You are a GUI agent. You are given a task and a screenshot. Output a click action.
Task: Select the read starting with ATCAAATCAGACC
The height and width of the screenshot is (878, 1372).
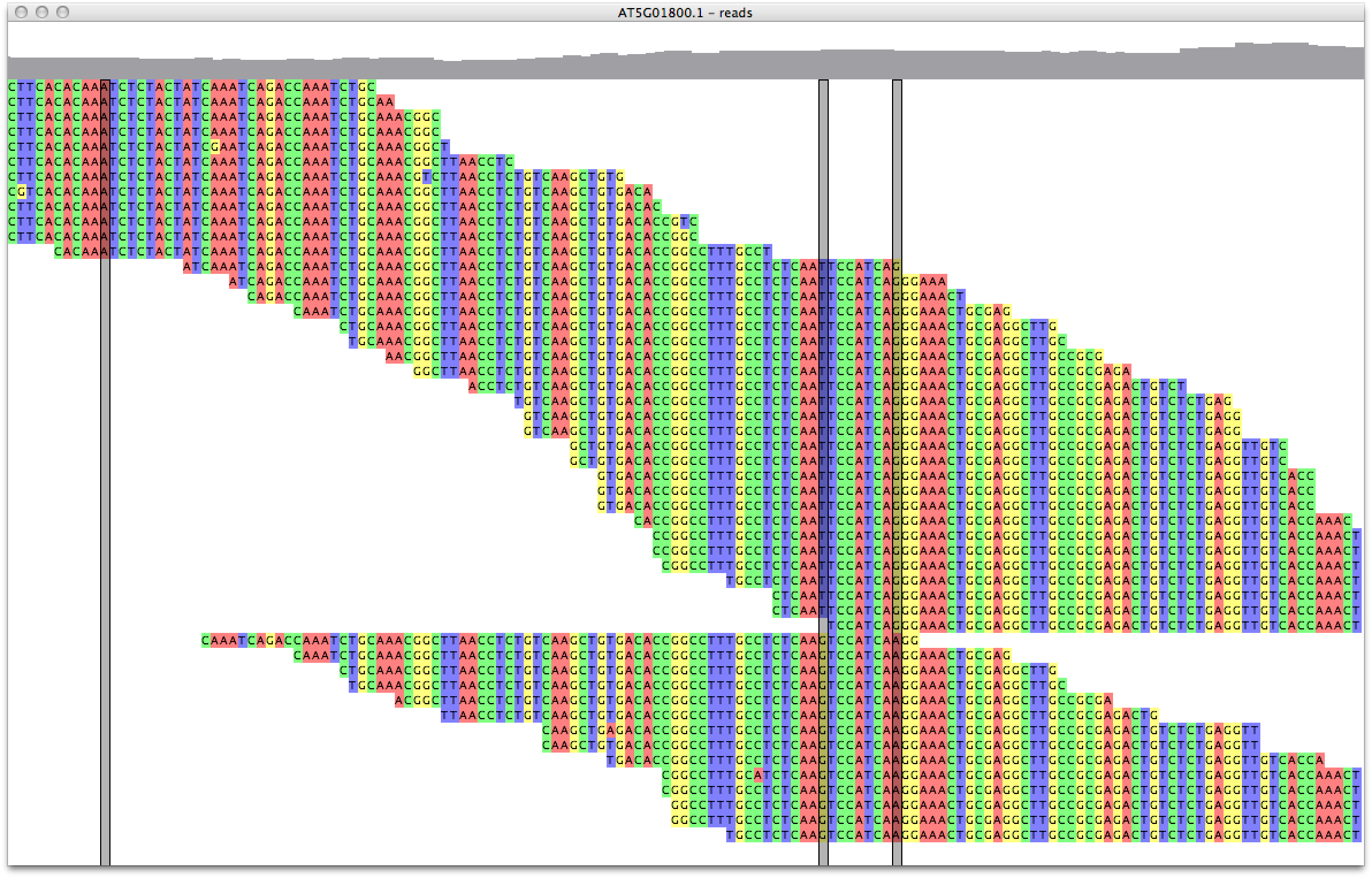click(x=460, y=266)
